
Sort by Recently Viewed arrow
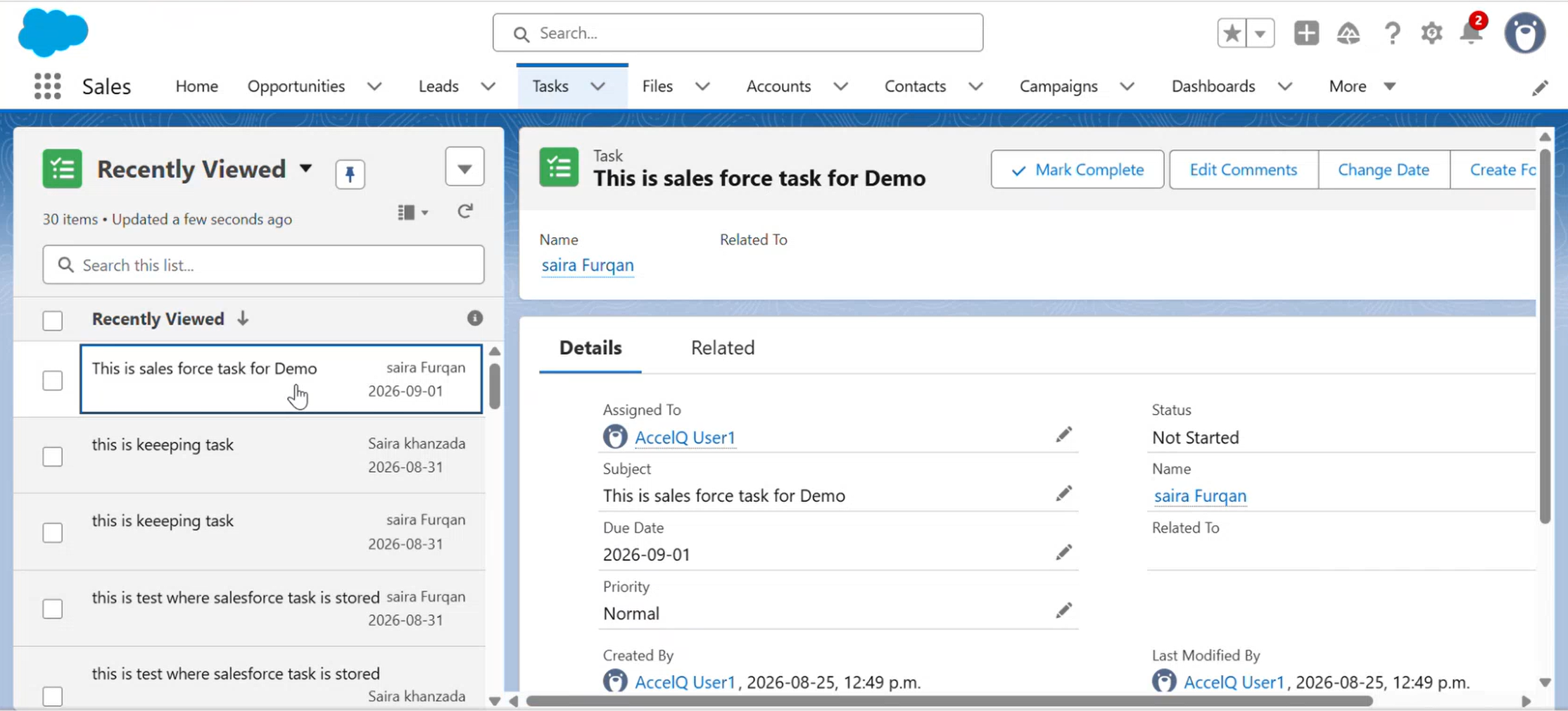[x=243, y=318]
